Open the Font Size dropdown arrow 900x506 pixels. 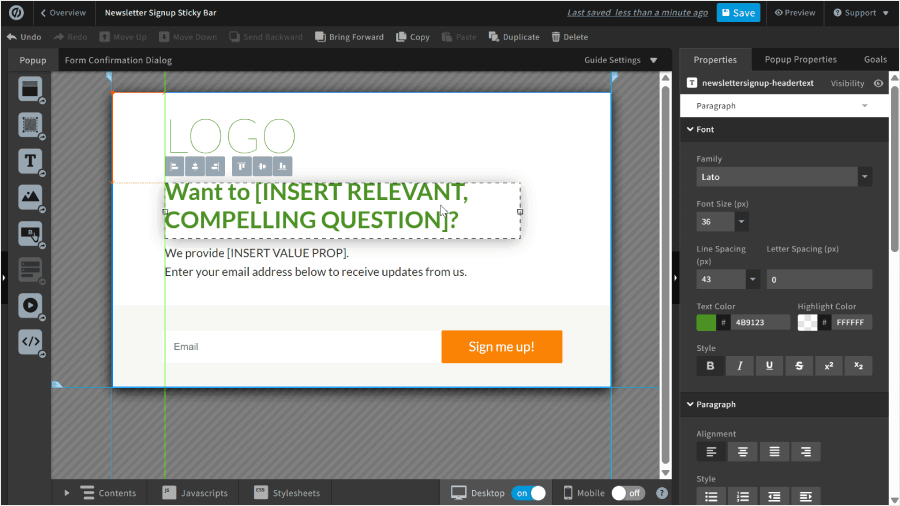pyautogui.click(x=742, y=221)
